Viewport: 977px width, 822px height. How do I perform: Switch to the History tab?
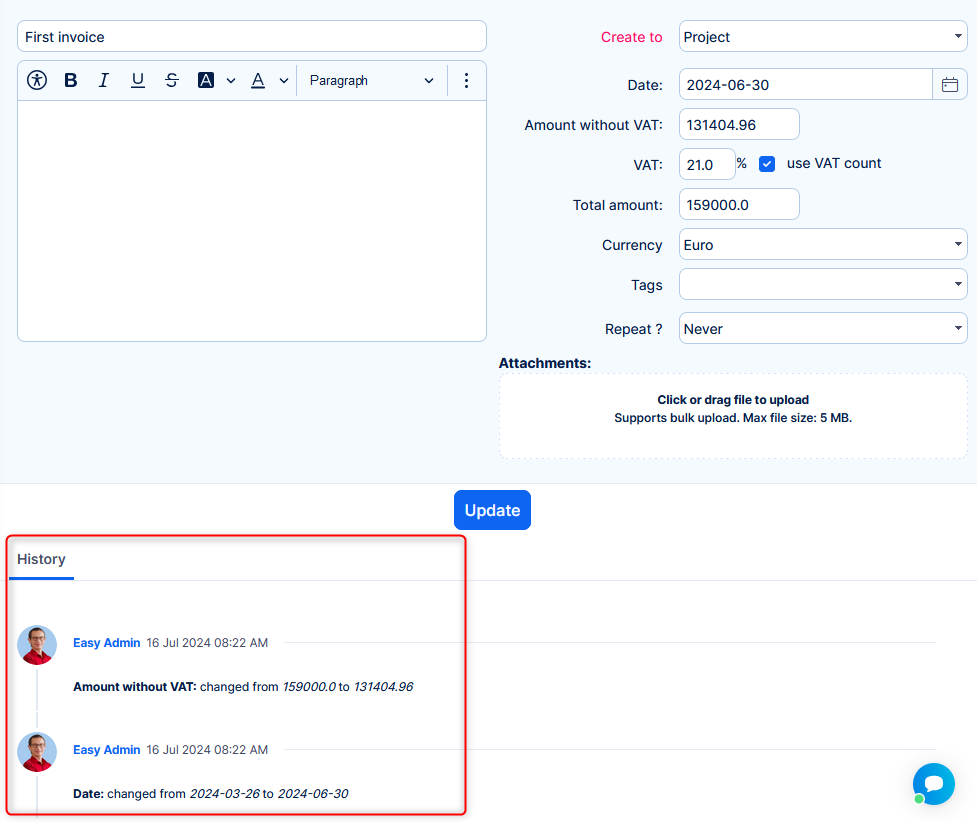[41, 559]
